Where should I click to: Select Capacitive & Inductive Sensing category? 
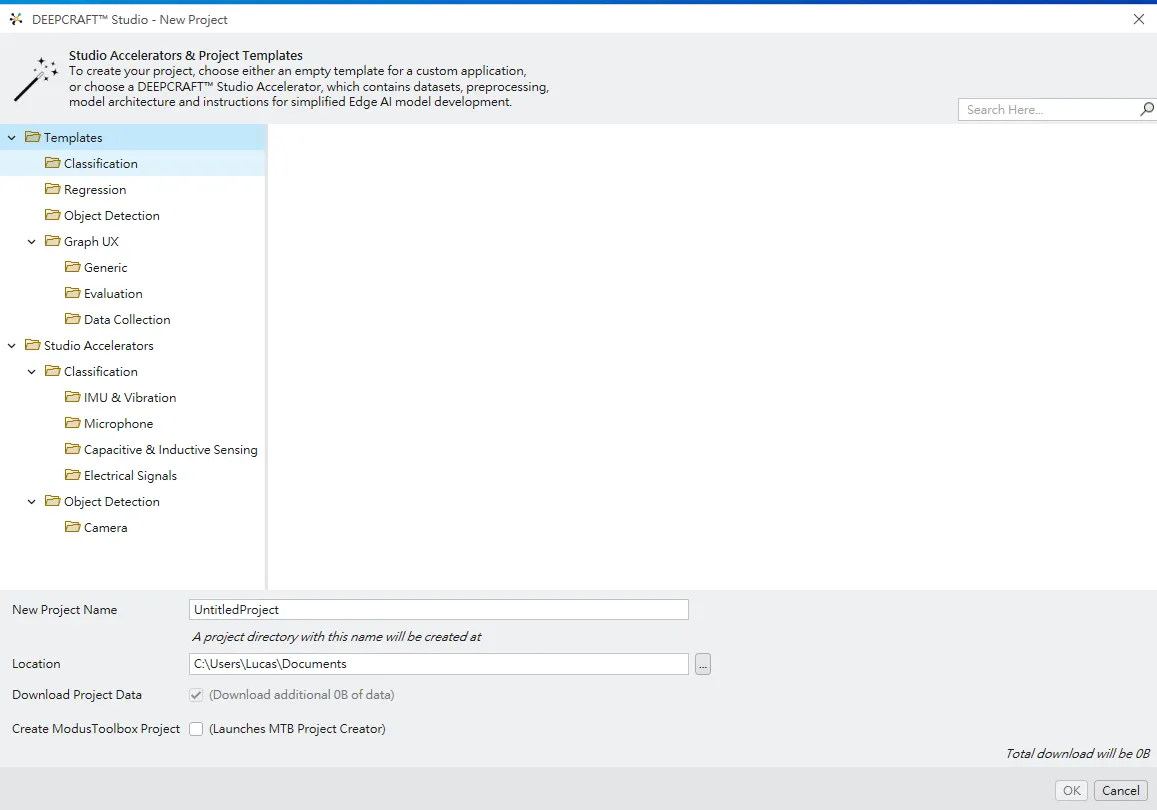coord(170,449)
